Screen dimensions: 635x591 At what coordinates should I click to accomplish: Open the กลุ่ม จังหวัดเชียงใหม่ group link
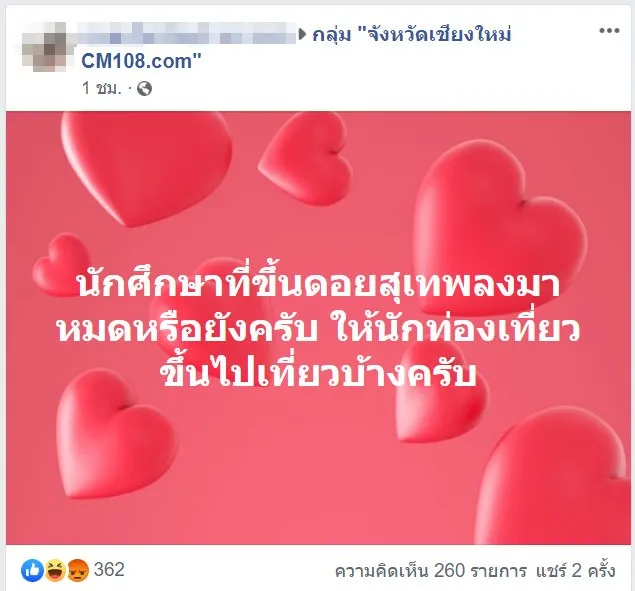412,35
